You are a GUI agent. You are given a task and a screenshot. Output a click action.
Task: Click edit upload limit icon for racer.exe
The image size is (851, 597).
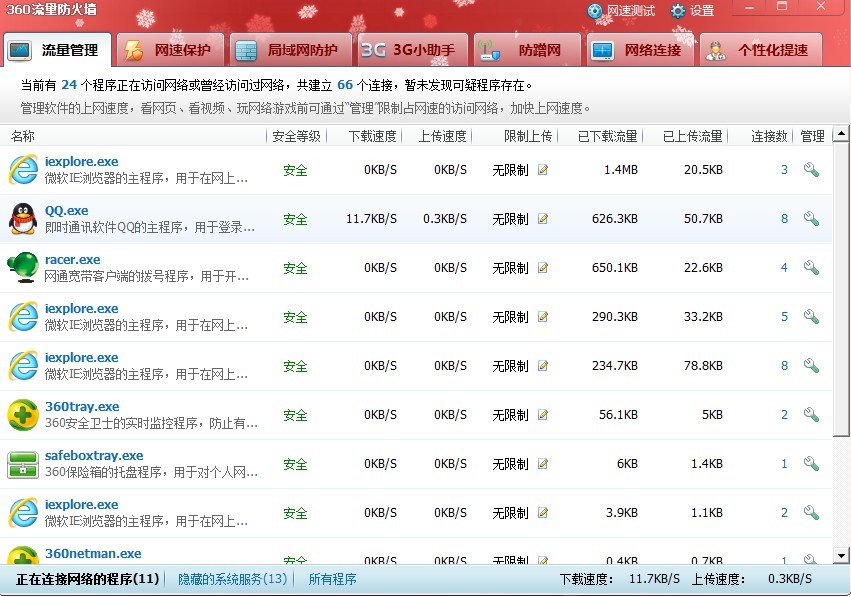click(543, 268)
